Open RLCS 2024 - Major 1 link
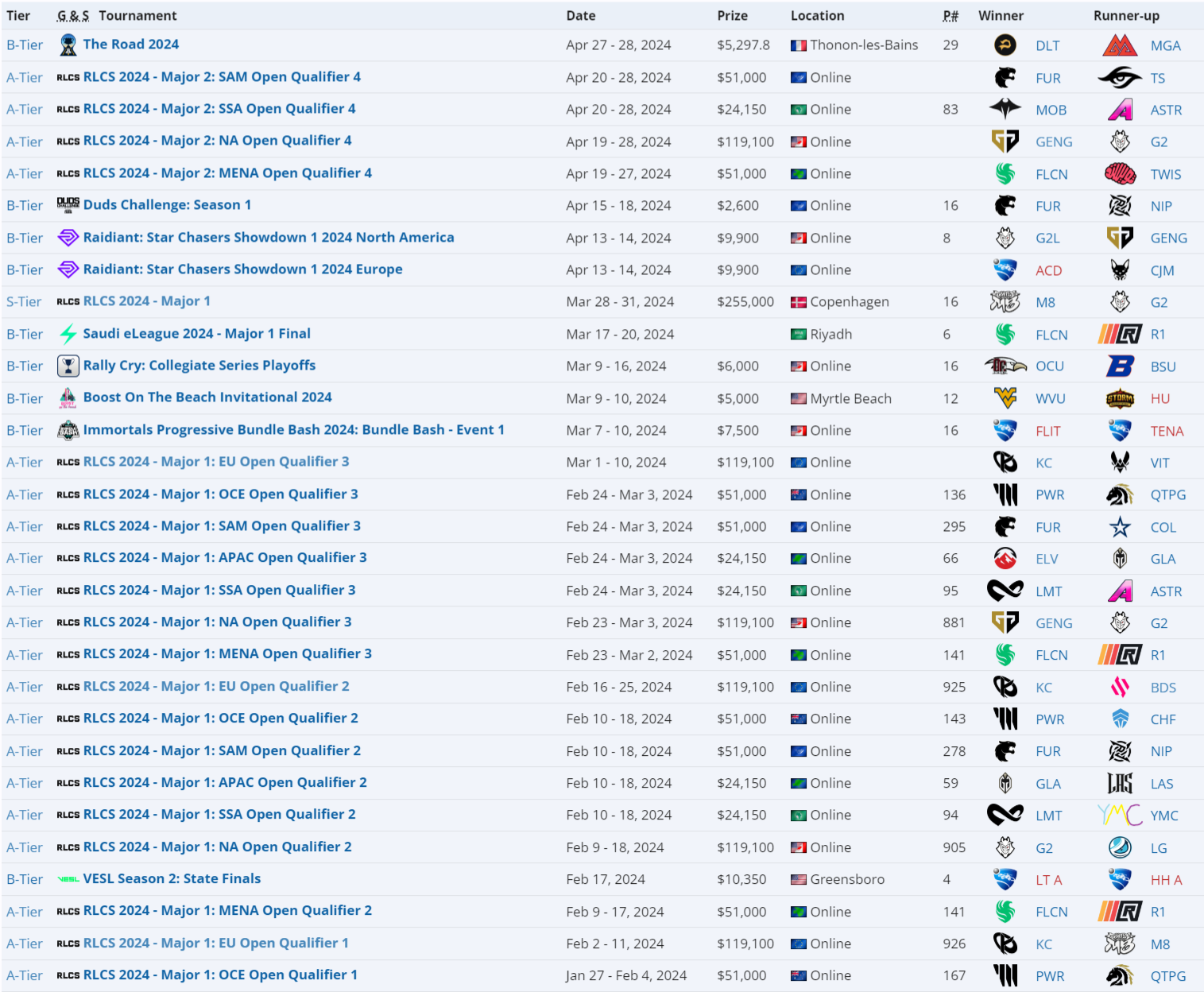The width and height of the screenshot is (1204, 992). pyautogui.click(x=147, y=301)
